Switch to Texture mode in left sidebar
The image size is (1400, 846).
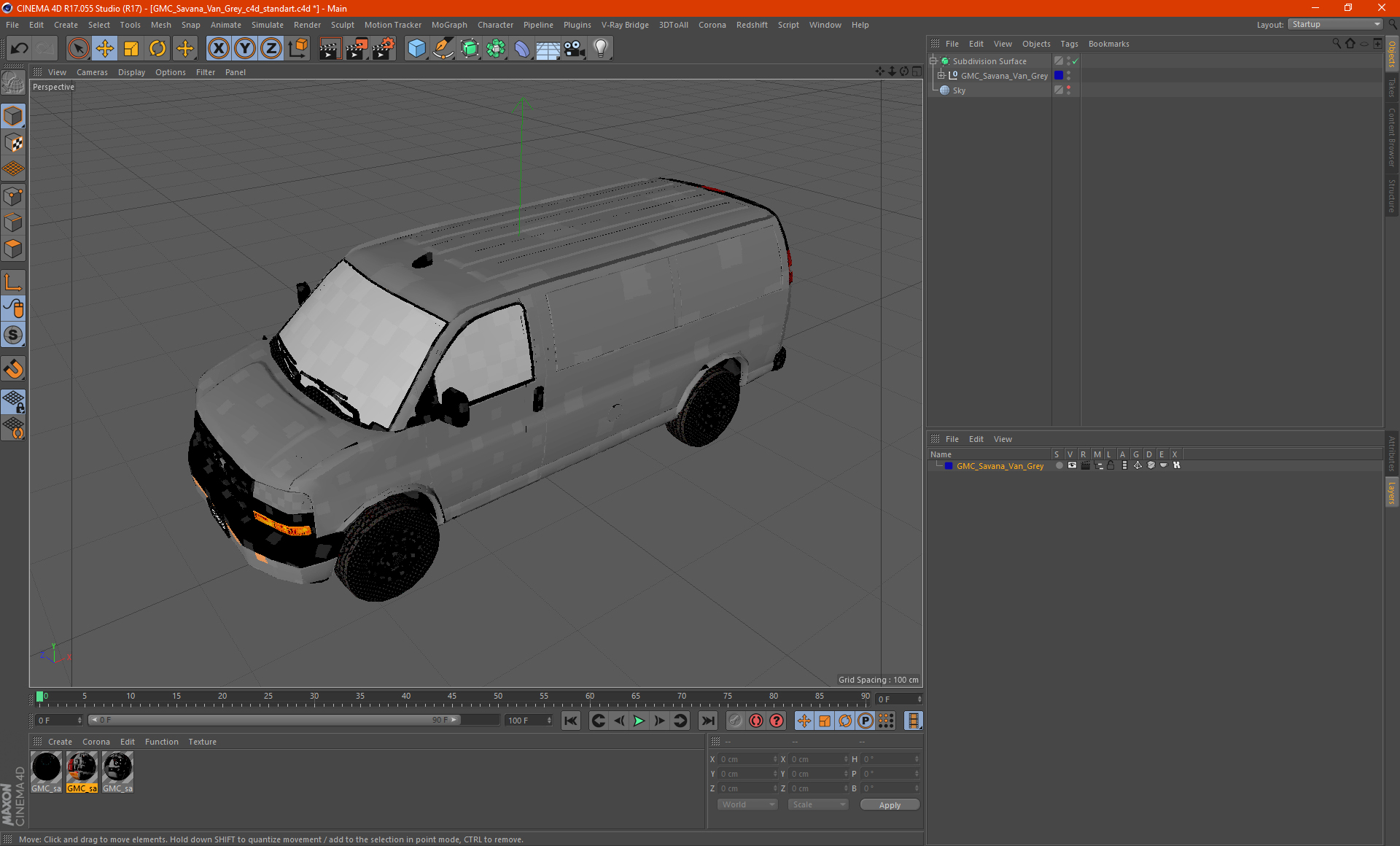(13, 143)
